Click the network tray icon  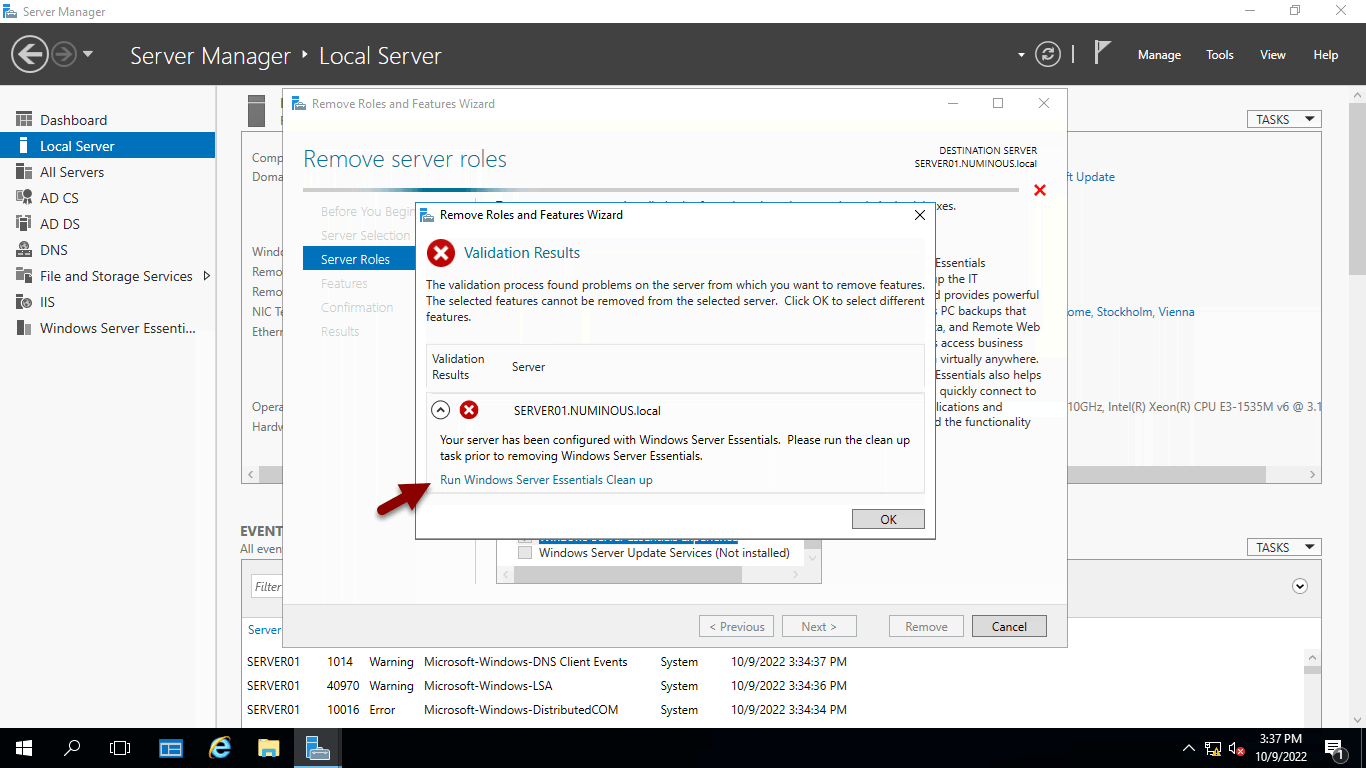tap(1213, 748)
